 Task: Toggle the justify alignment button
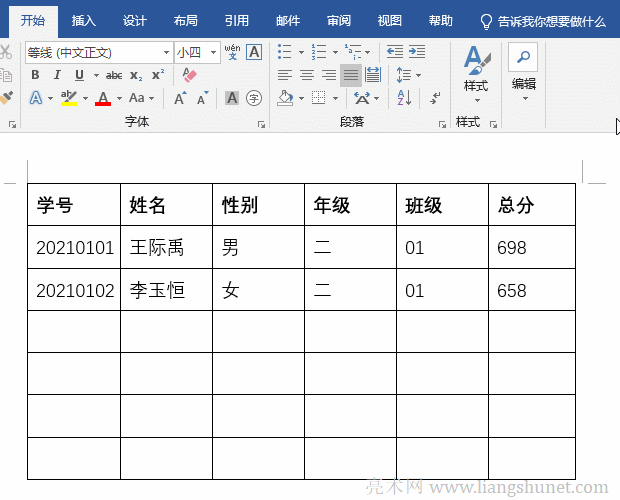coord(351,75)
